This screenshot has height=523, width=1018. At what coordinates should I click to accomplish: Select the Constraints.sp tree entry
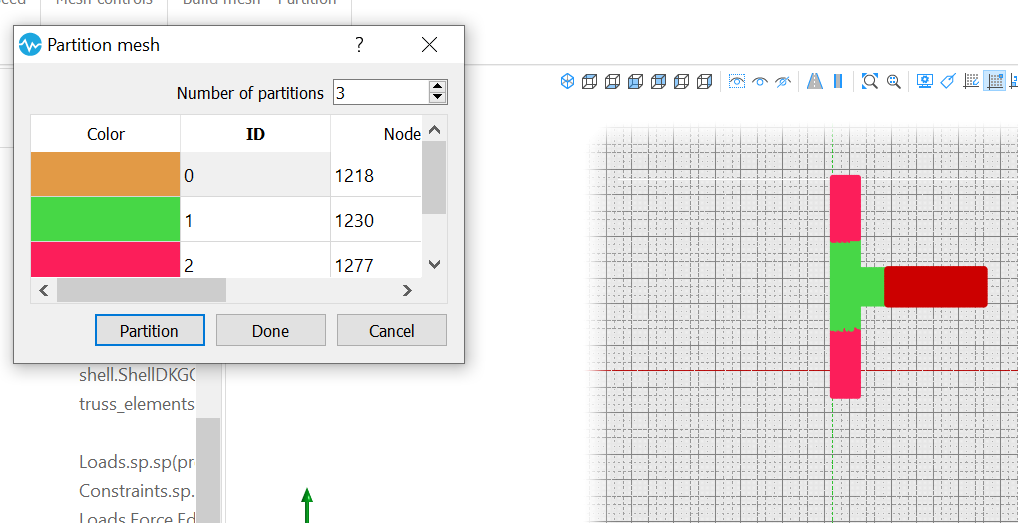coord(137,491)
